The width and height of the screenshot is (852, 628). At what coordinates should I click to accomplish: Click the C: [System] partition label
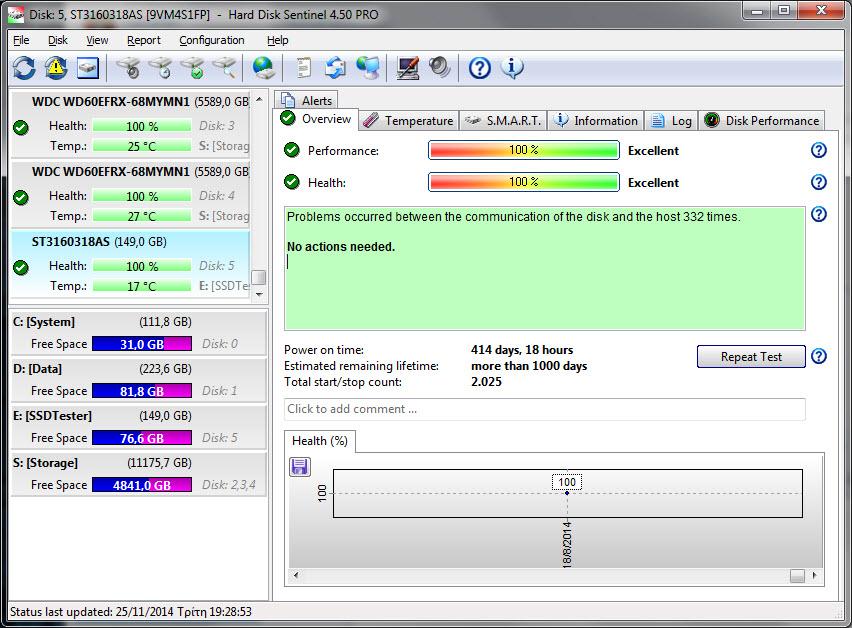tap(44, 322)
